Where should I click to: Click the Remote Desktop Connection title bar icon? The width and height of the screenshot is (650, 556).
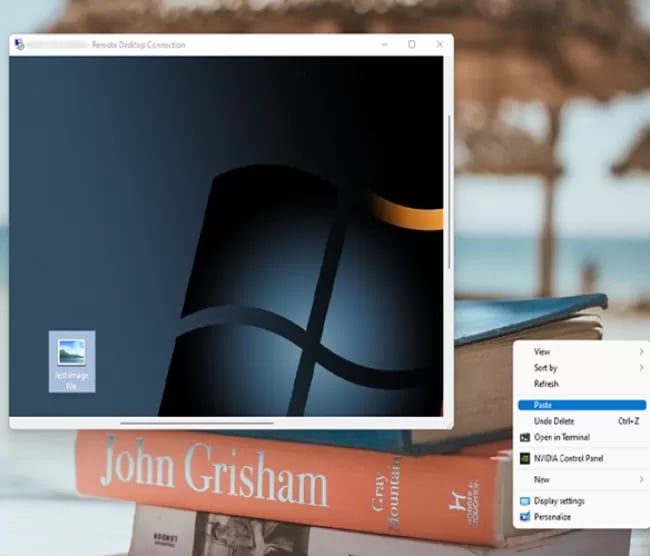tap(19, 44)
